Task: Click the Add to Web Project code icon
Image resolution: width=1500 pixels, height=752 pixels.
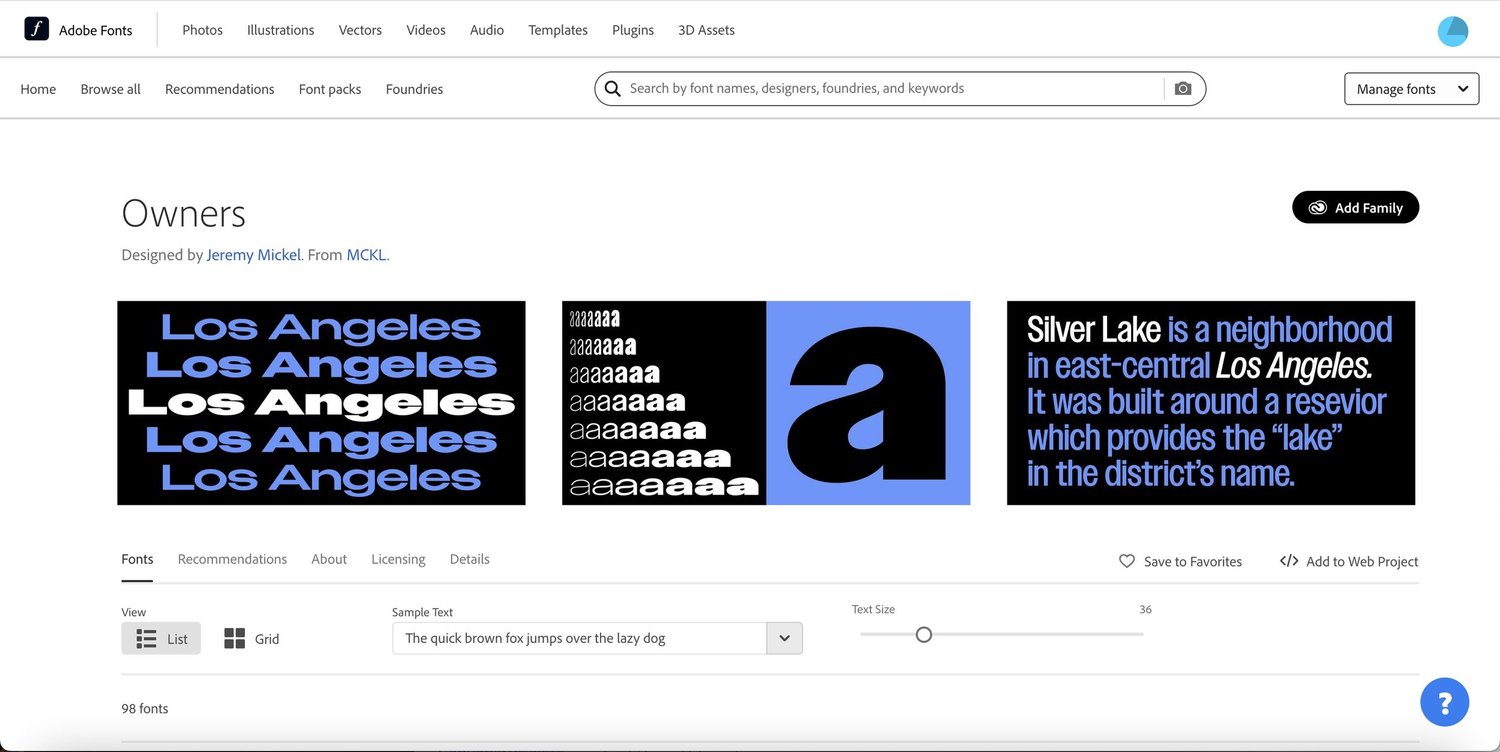Action: (1289, 561)
